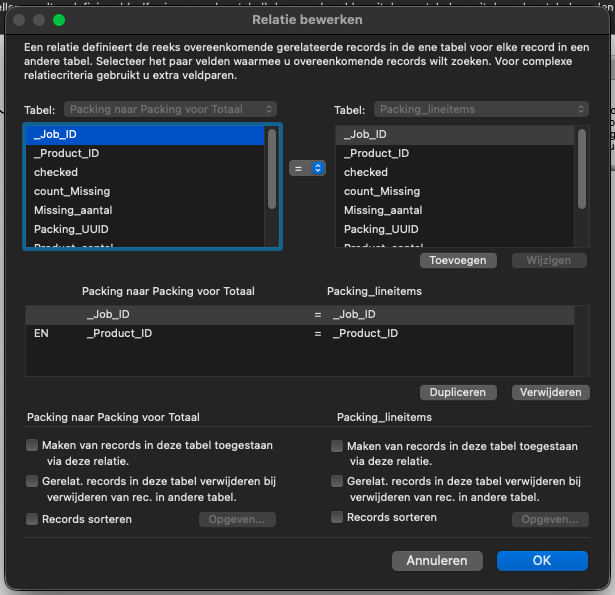Select the _Job_ID = _Job_ID criteria row
615x595 pixels.
pyautogui.click(x=300, y=314)
